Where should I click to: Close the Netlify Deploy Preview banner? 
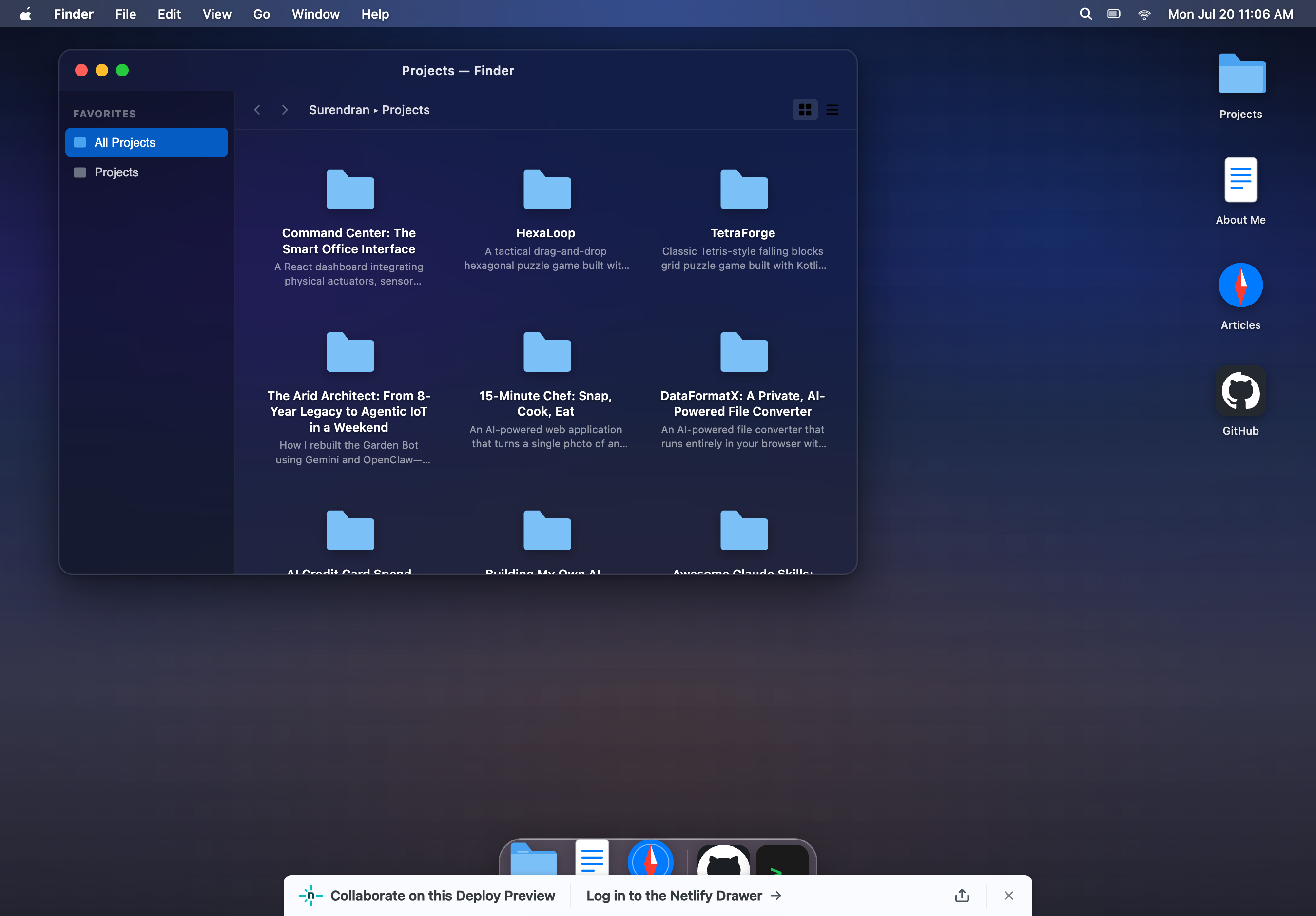click(1009, 896)
